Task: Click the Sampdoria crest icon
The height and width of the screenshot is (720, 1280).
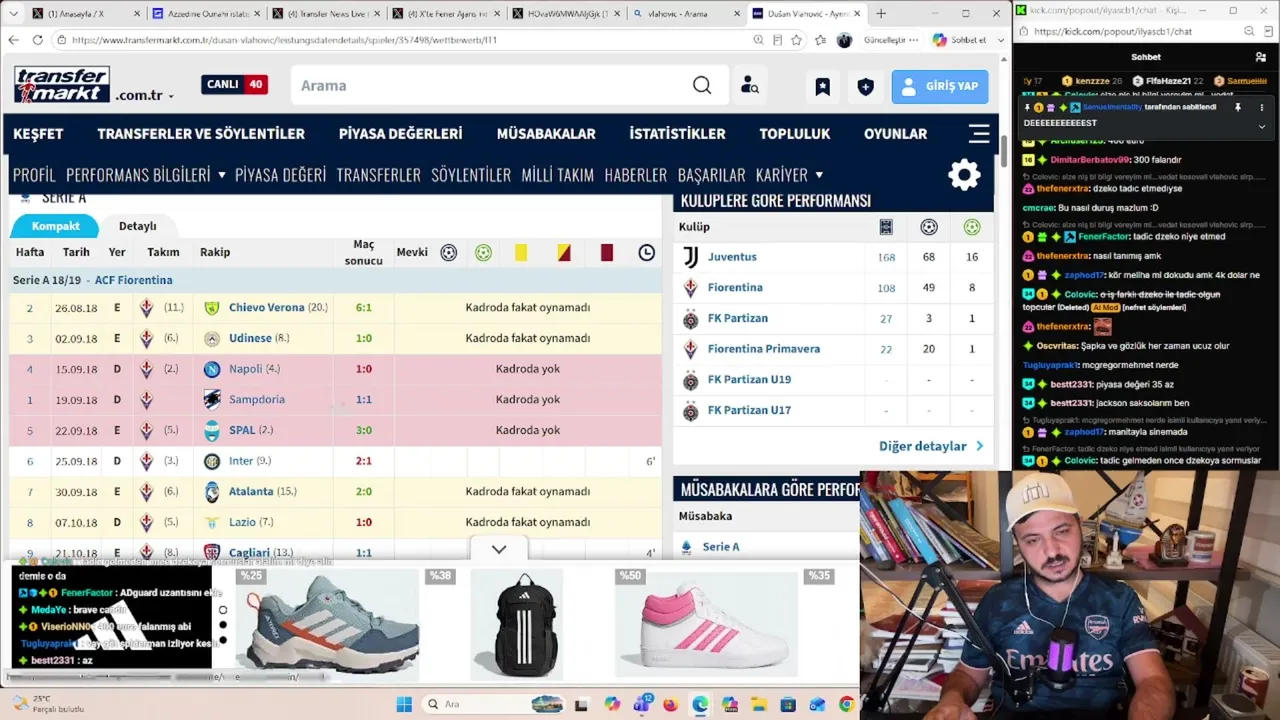Action: click(212, 399)
